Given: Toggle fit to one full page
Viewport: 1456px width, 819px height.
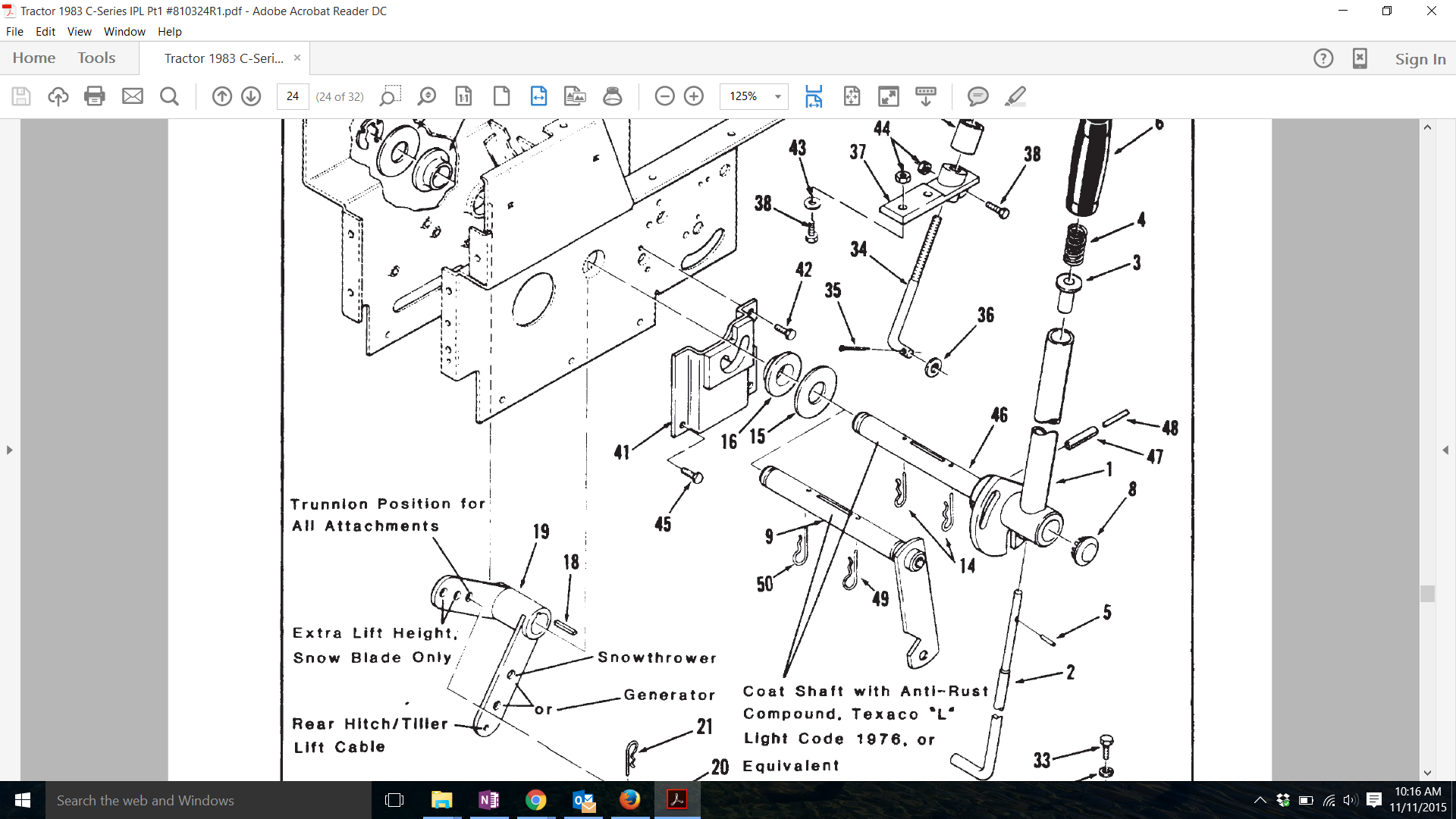Looking at the screenshot, I should 852,96.
